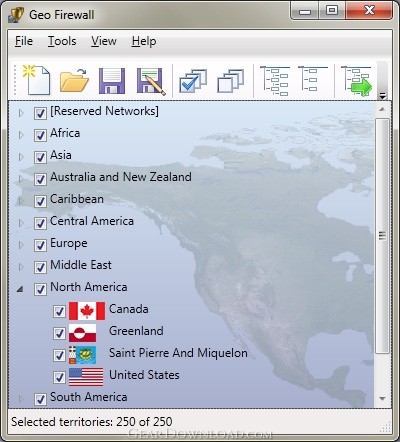400x442 pixels.
Task: Open the Help menu
Action: 144,41
